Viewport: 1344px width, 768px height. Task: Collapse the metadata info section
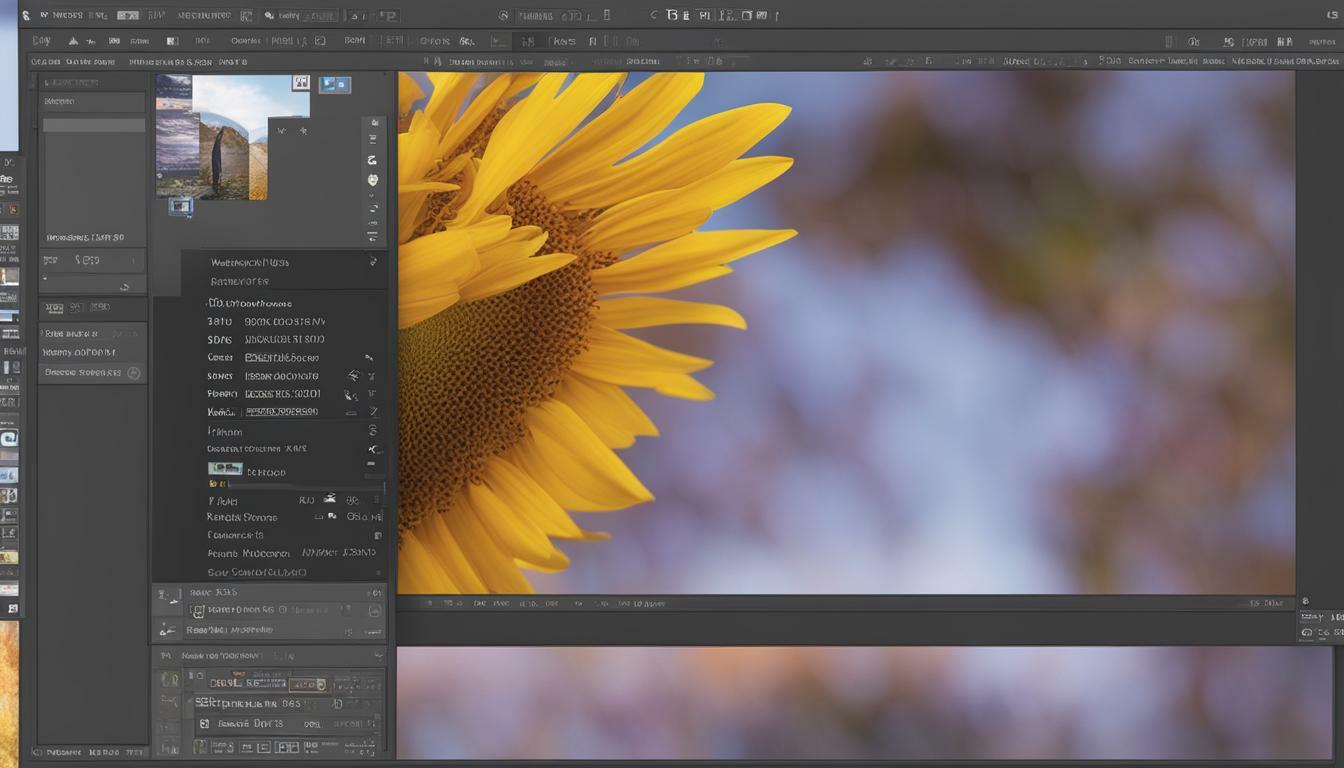coord(373,262)
